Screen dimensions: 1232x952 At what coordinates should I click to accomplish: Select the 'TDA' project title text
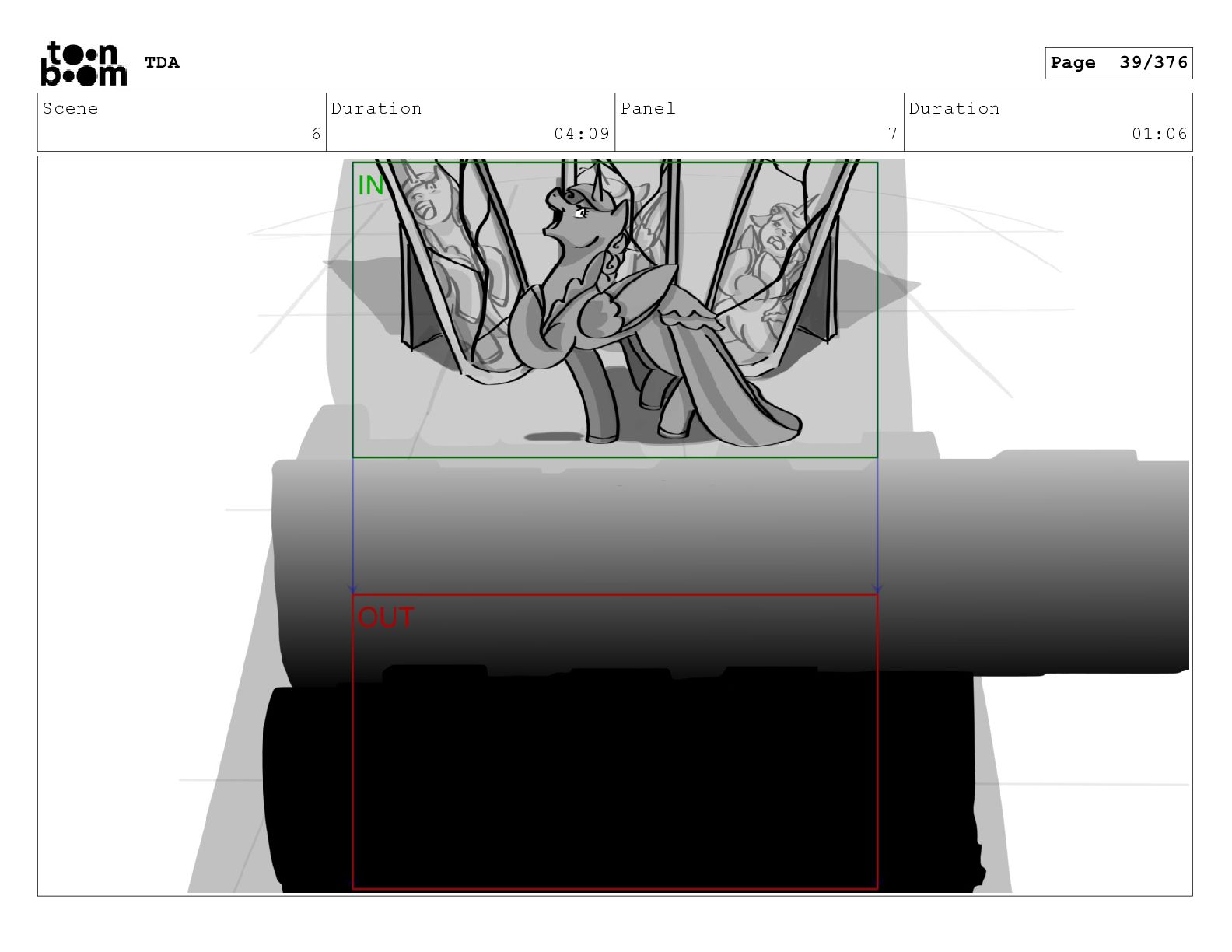[162, 63]
